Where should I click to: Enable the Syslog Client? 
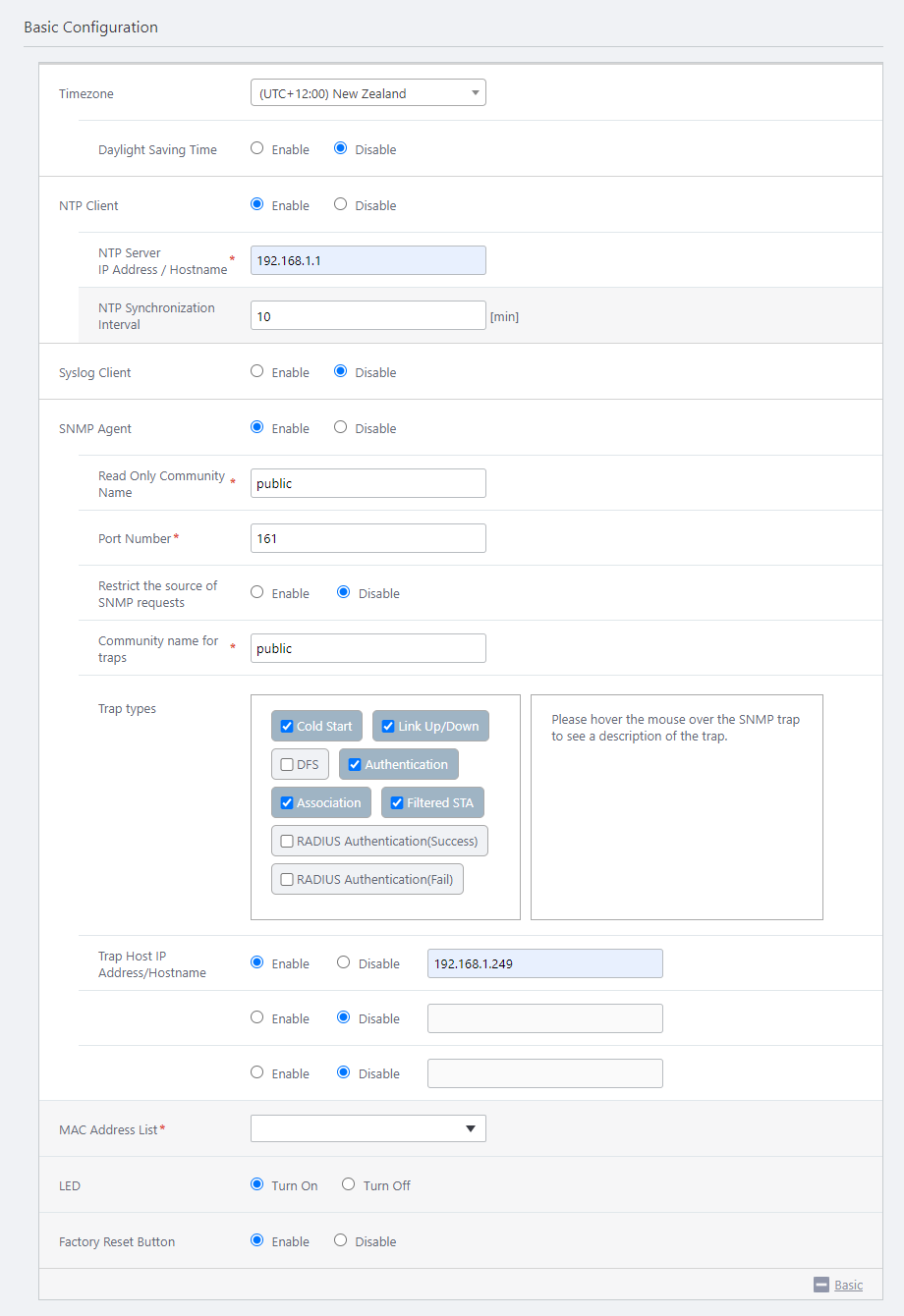257,372
